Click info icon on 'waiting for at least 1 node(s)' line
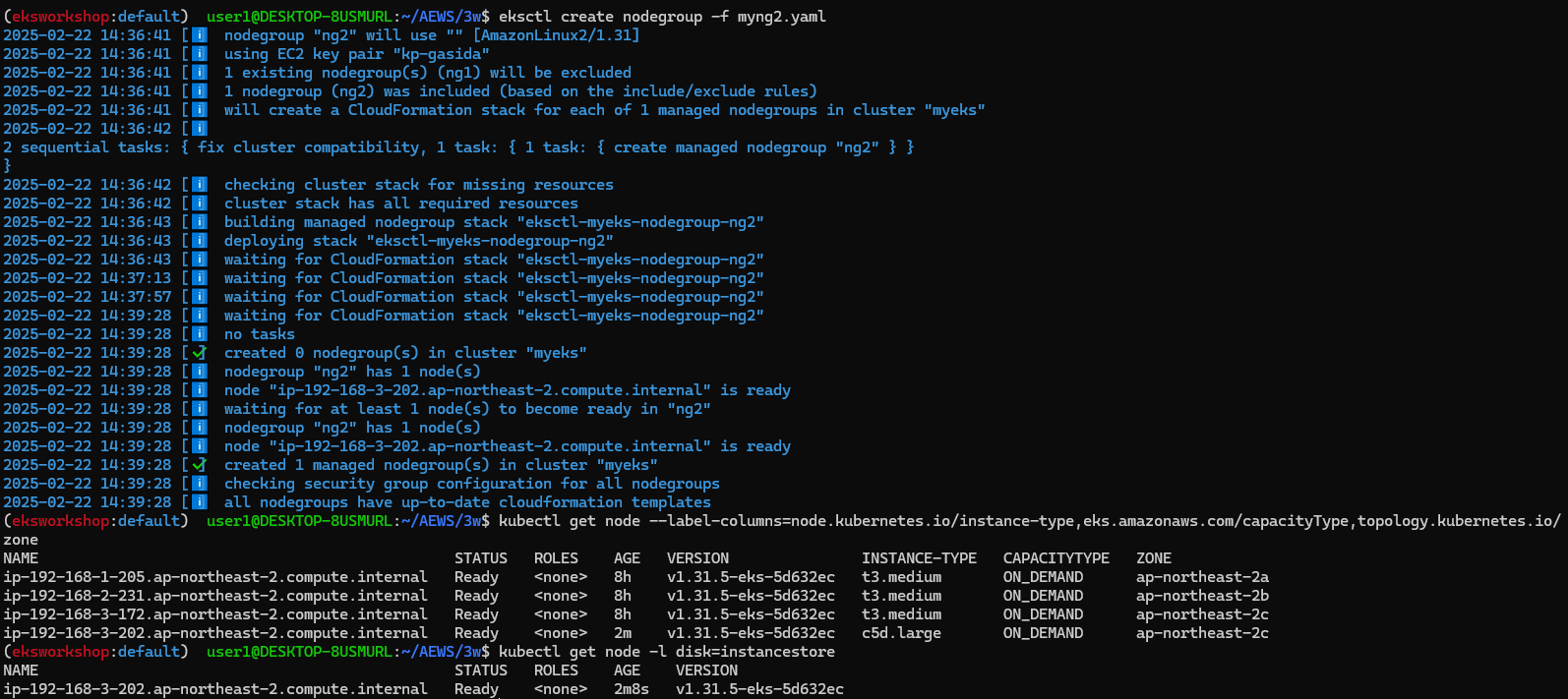 click(200, 409)
